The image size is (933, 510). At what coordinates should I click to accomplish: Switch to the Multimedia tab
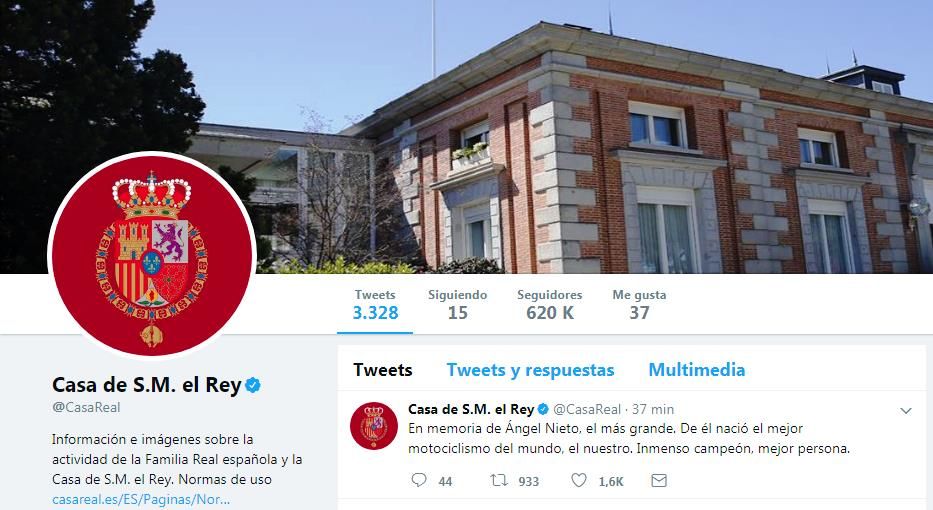tap(696, 370)
